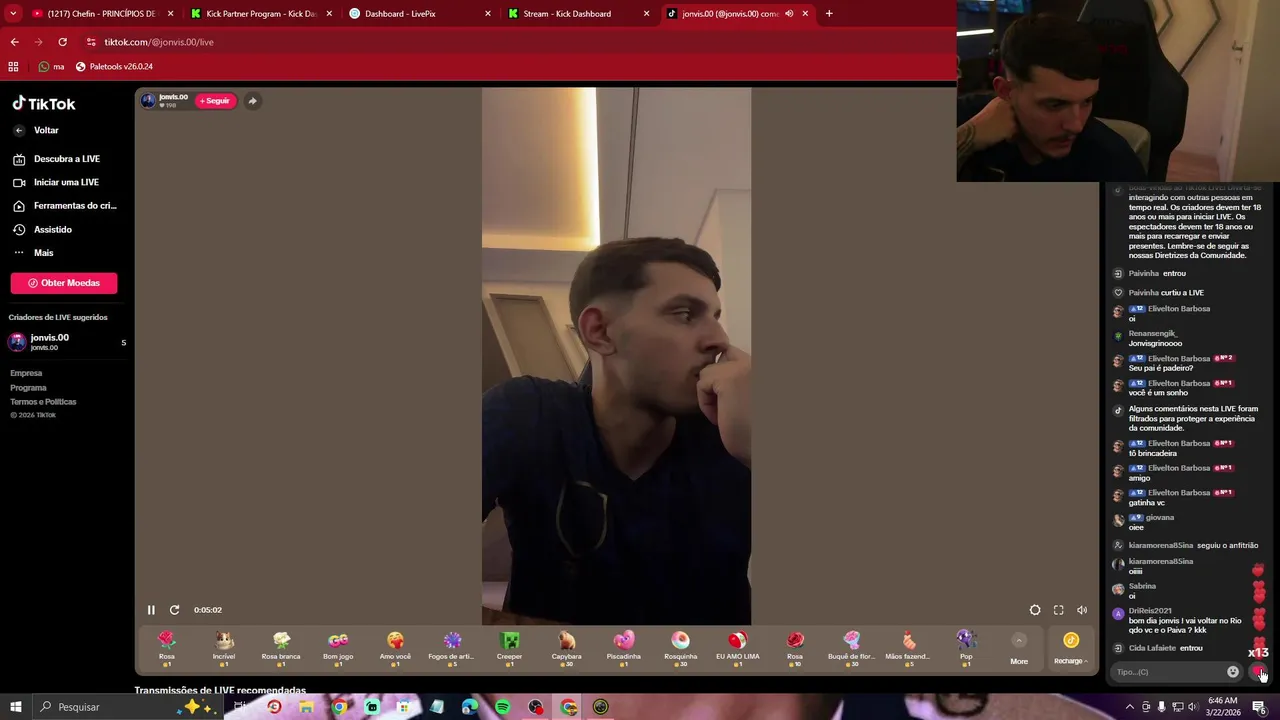Open the tab search dropdown arrow

tap(13, 14)
